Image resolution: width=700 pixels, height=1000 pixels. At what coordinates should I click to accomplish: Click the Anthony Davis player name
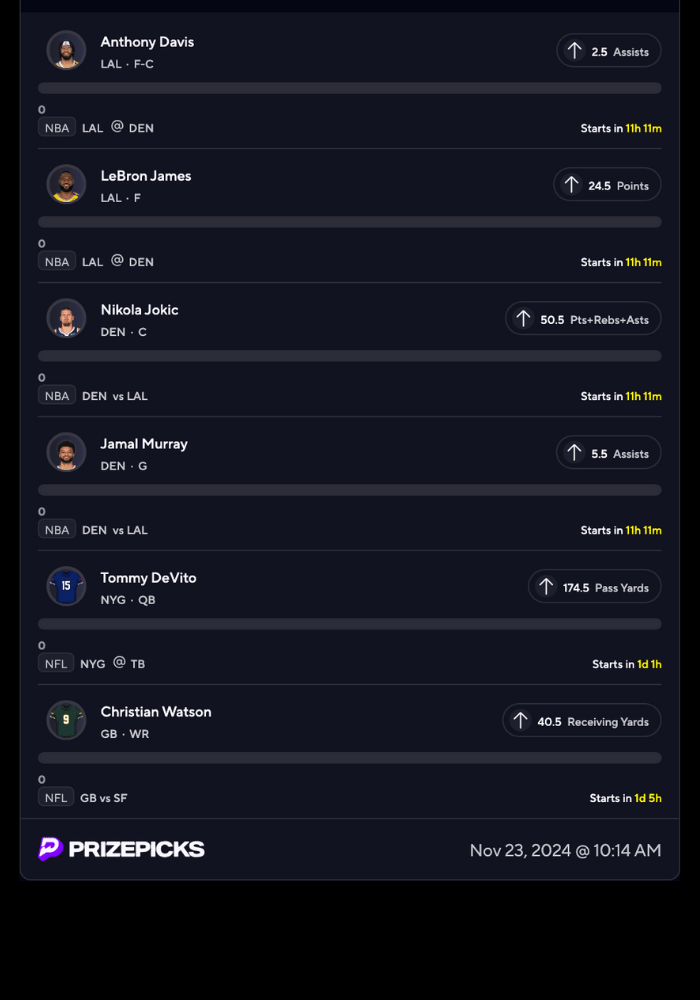[x=147, y=42]
